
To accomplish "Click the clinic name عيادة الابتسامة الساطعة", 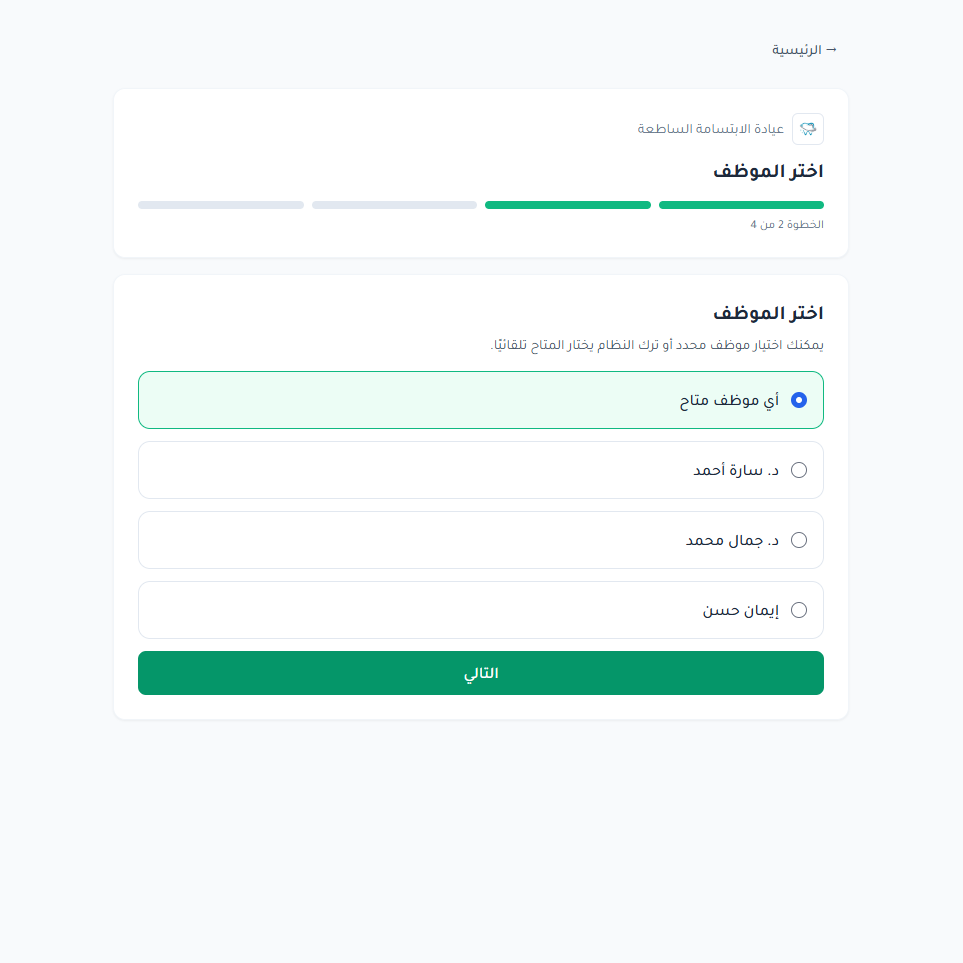I will pos(711,129).
